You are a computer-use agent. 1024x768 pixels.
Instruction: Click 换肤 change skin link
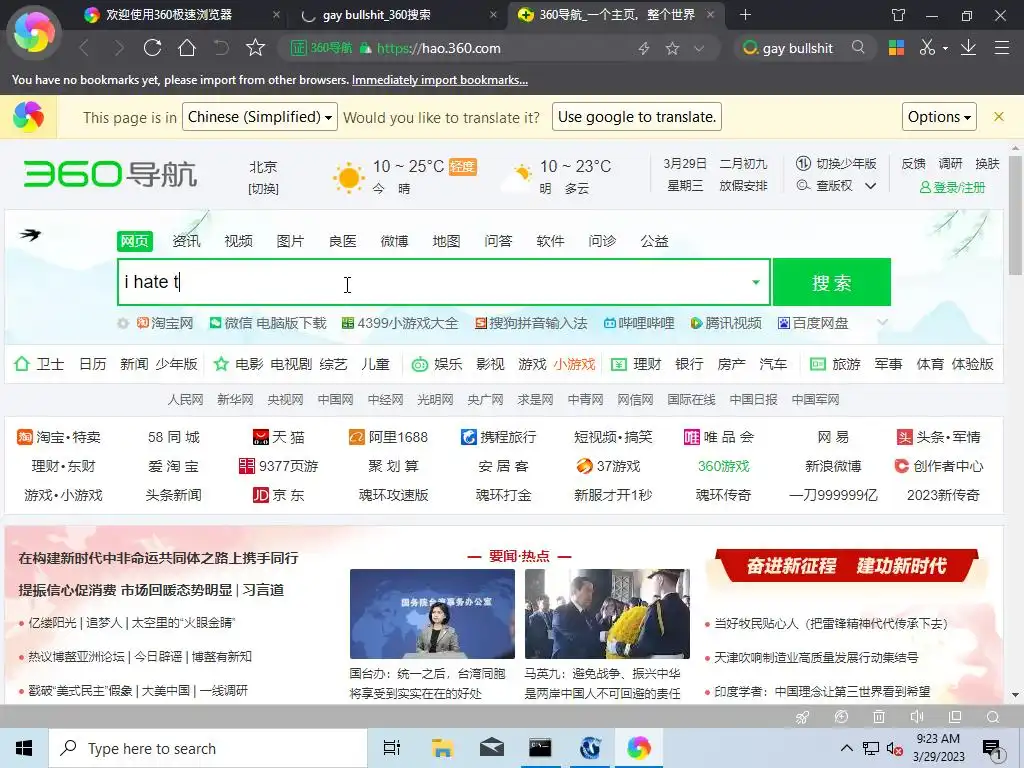coord(987,163)
